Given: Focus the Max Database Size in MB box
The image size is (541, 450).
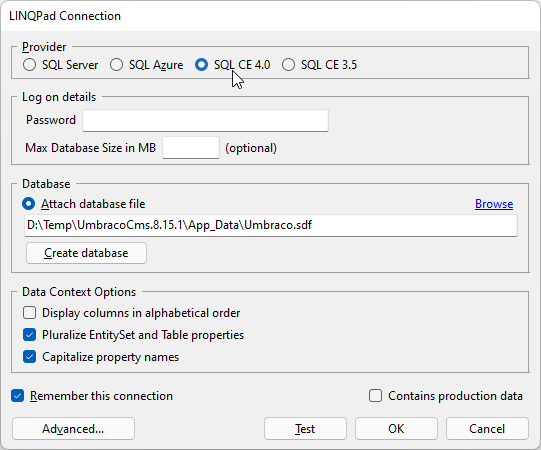Looking at the screenshot, I should pyautogui.click(x=191, y=148).
